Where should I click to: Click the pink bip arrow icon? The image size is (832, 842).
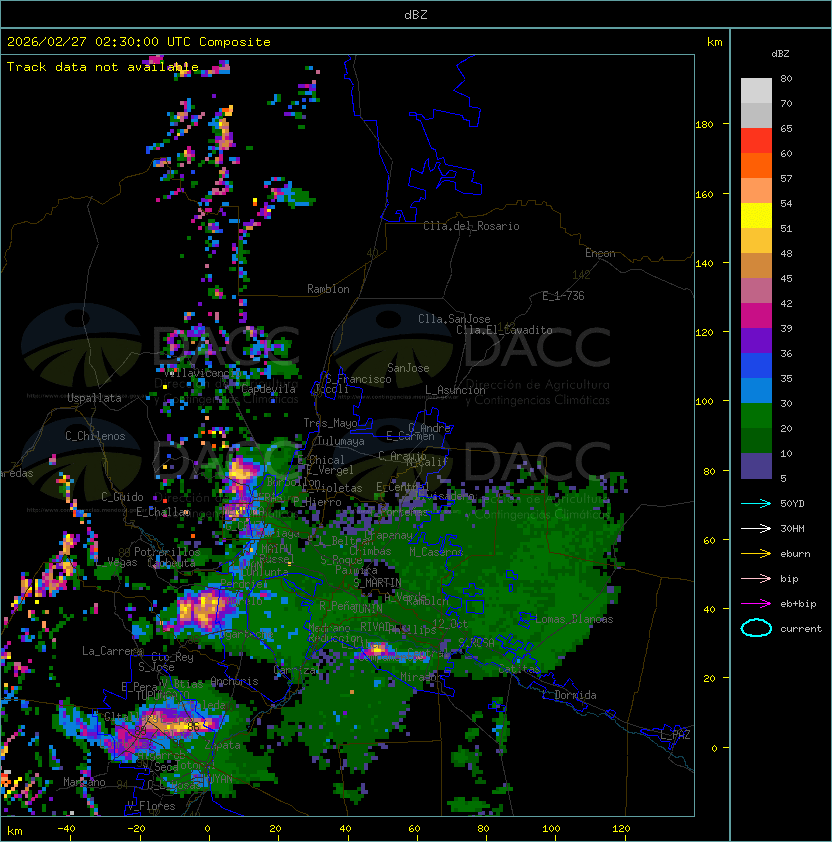[x=756, y=578]
